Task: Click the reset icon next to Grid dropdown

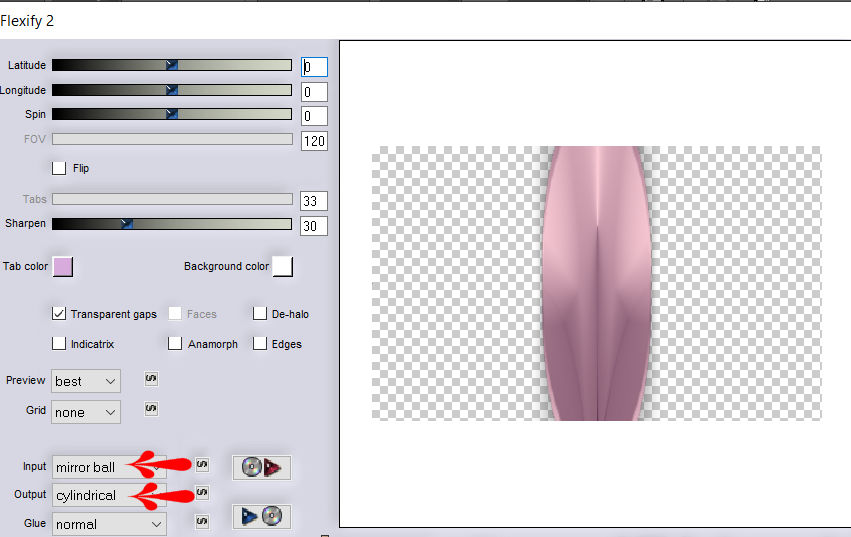Action: click(x=151, y=408)
